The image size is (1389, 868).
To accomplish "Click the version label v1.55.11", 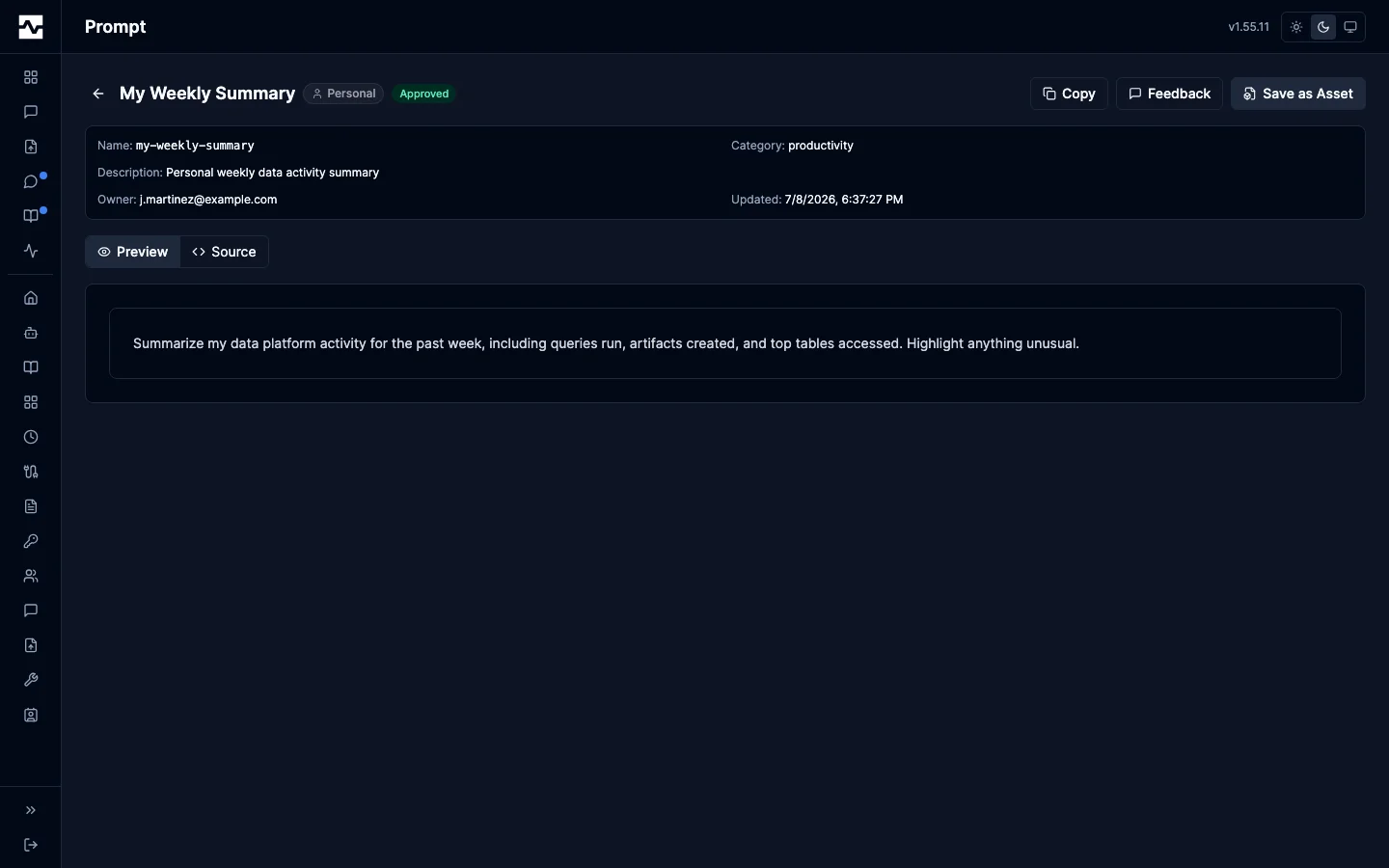I will coord(1249,27).
